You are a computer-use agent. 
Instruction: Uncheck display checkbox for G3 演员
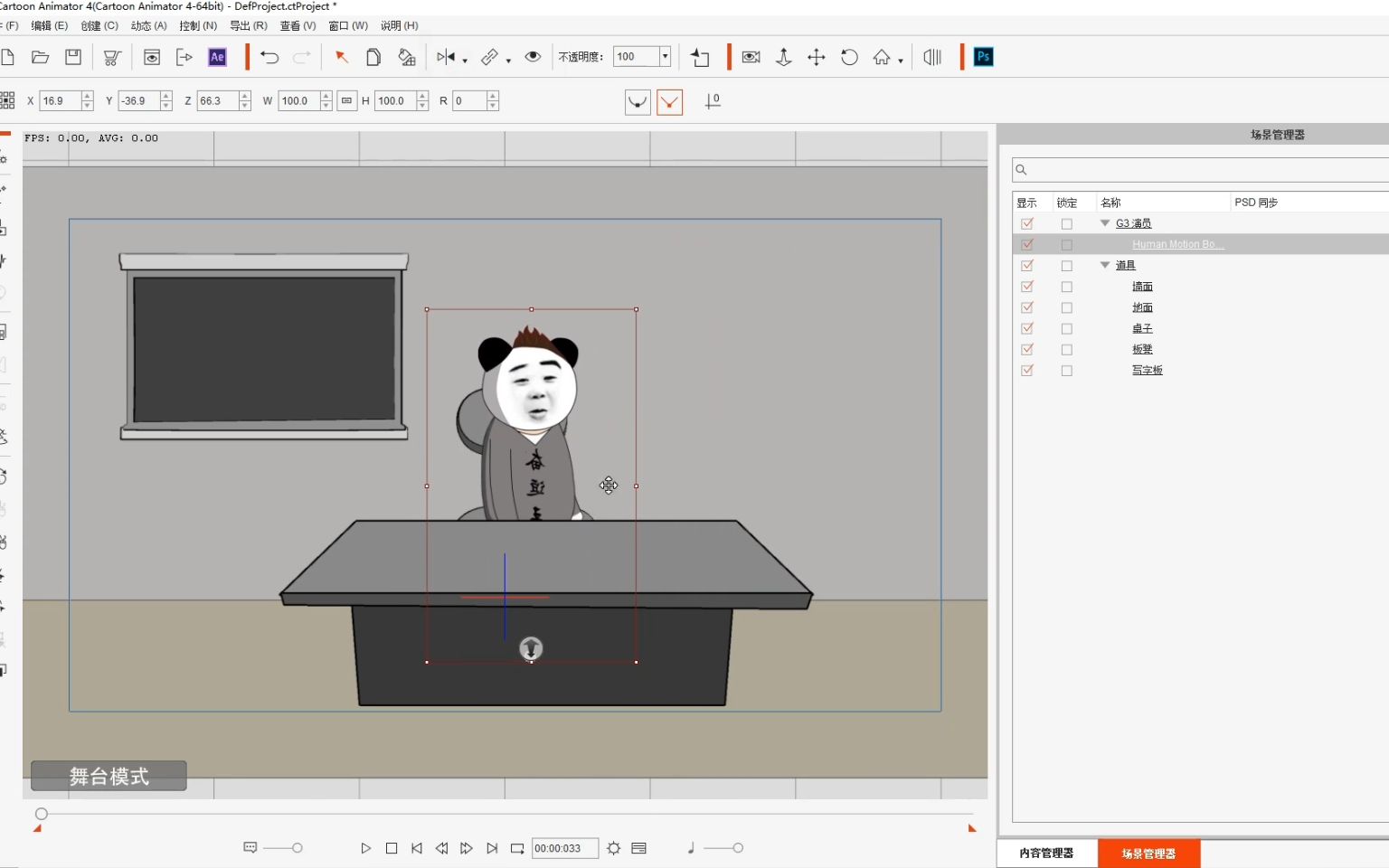[1027, 223]
